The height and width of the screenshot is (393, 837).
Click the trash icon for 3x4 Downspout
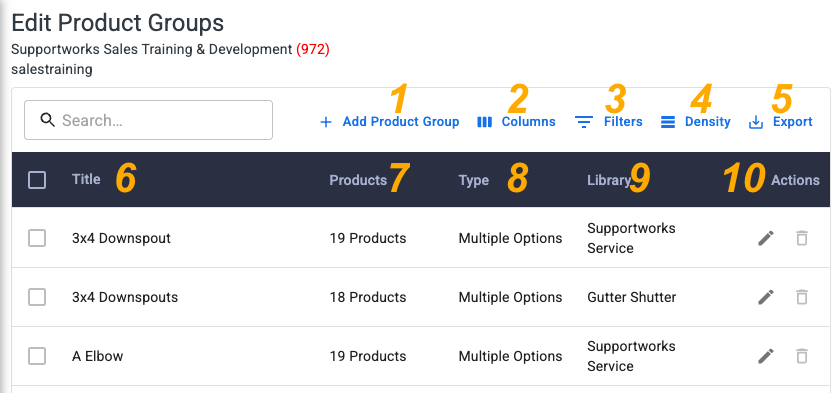point(802,238)
